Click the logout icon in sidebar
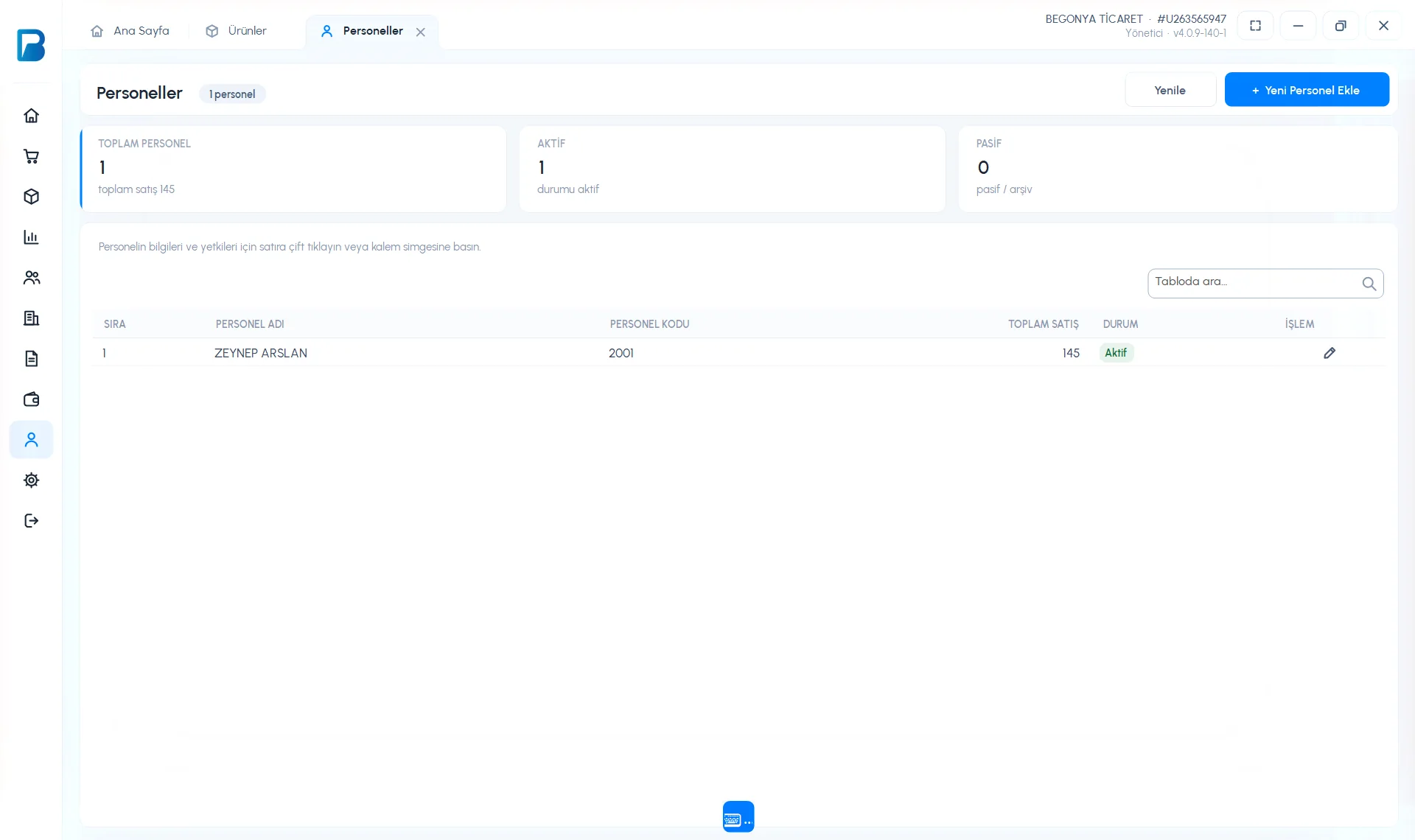 click(x=31, y=521)
